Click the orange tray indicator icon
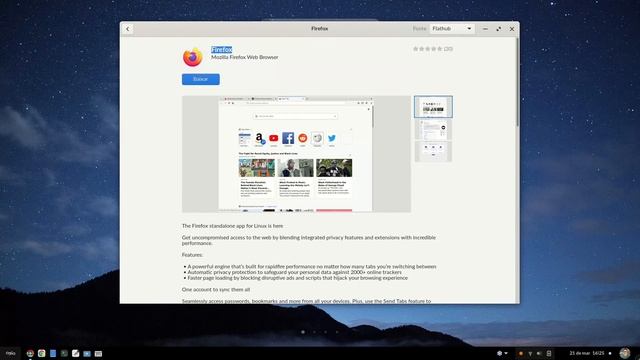 point(520,353)
